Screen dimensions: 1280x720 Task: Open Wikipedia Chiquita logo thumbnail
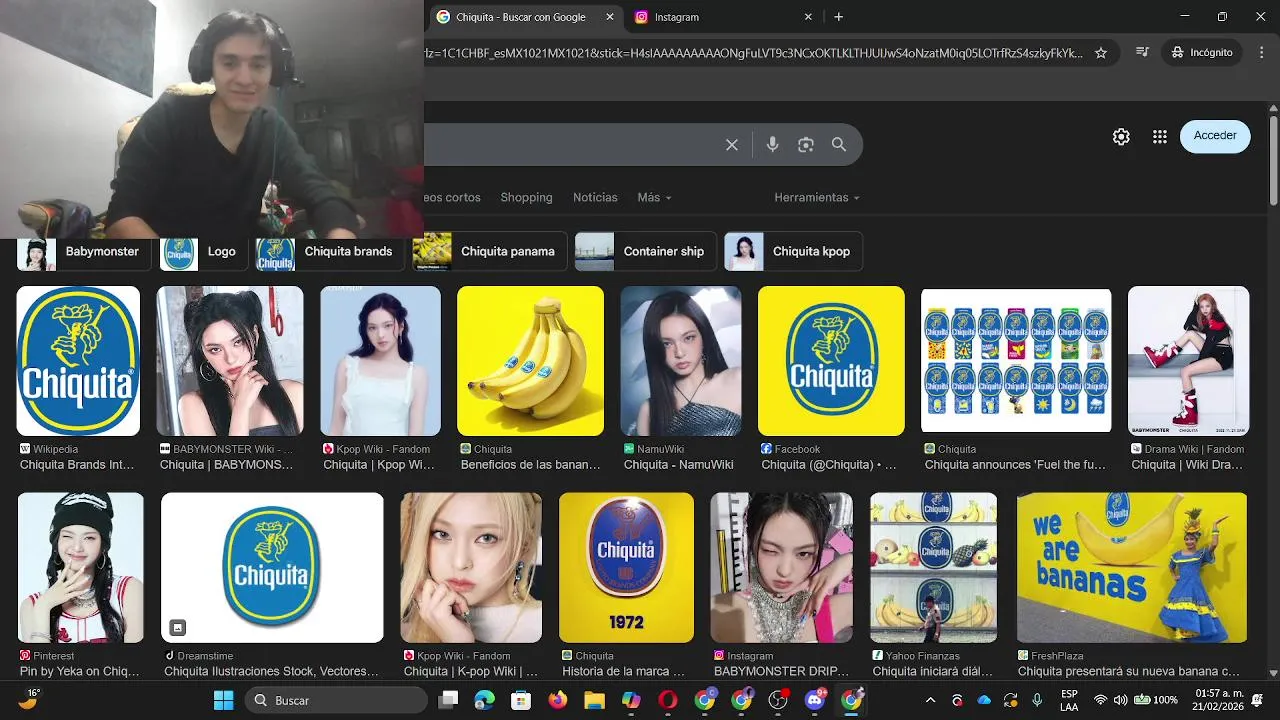coord(78,361)
